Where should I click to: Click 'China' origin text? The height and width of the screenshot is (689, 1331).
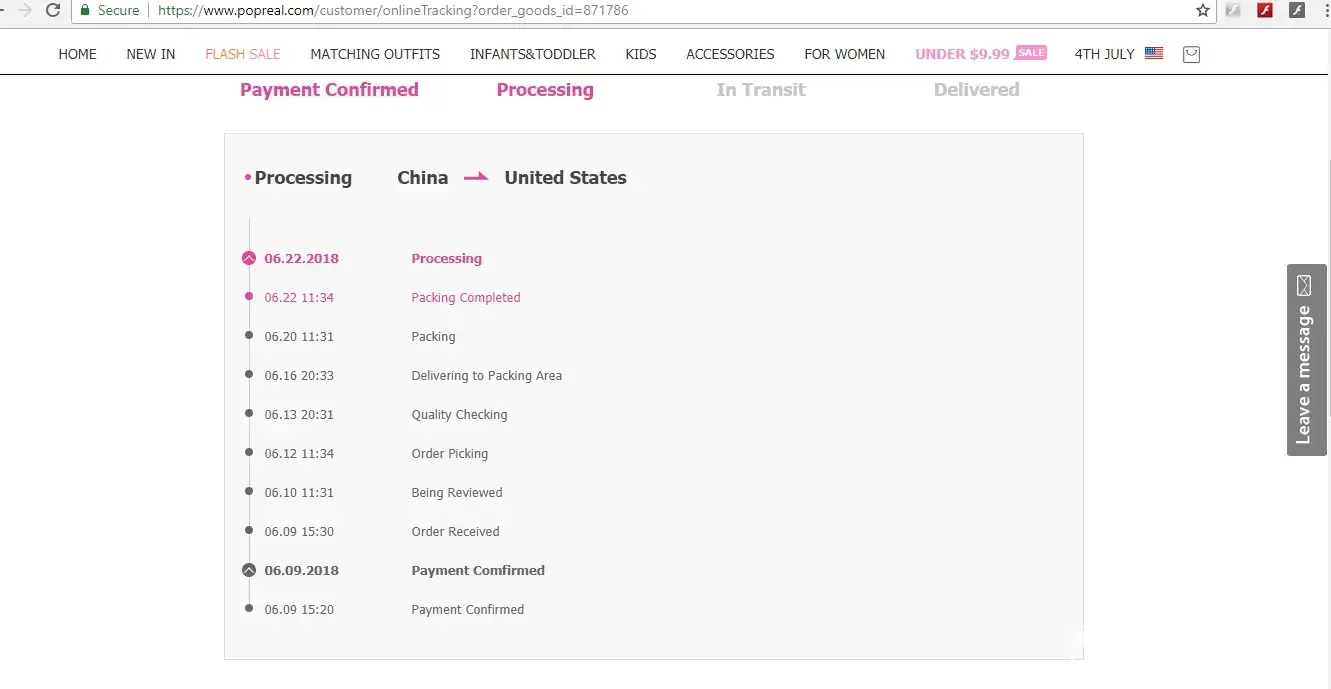pos(422,178)
